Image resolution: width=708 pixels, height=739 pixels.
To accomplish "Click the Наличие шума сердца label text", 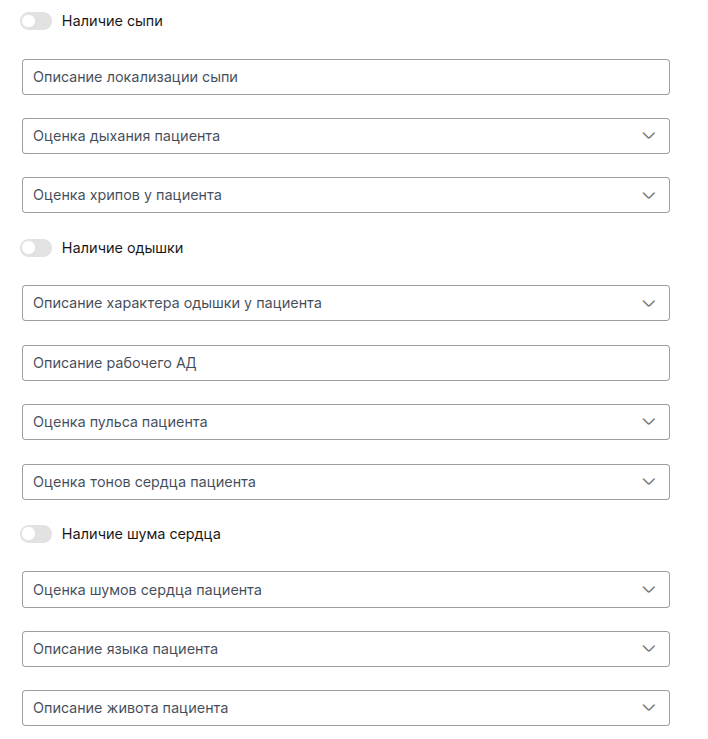I will [141, 534].
